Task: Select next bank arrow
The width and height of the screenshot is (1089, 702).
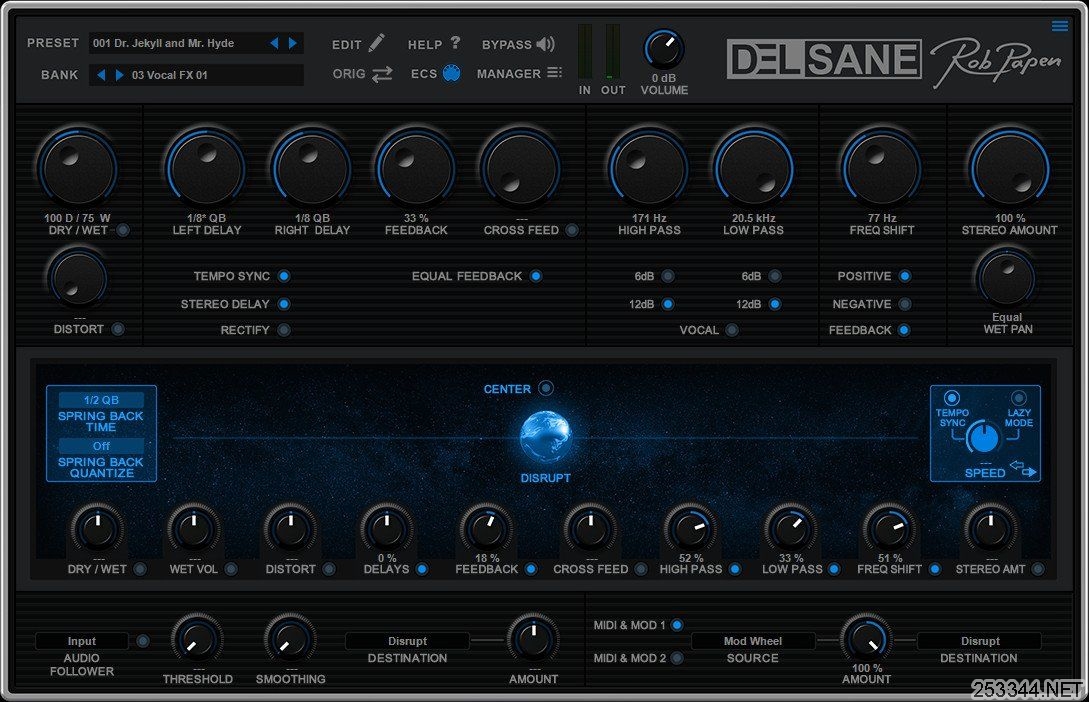Action: 119,74
